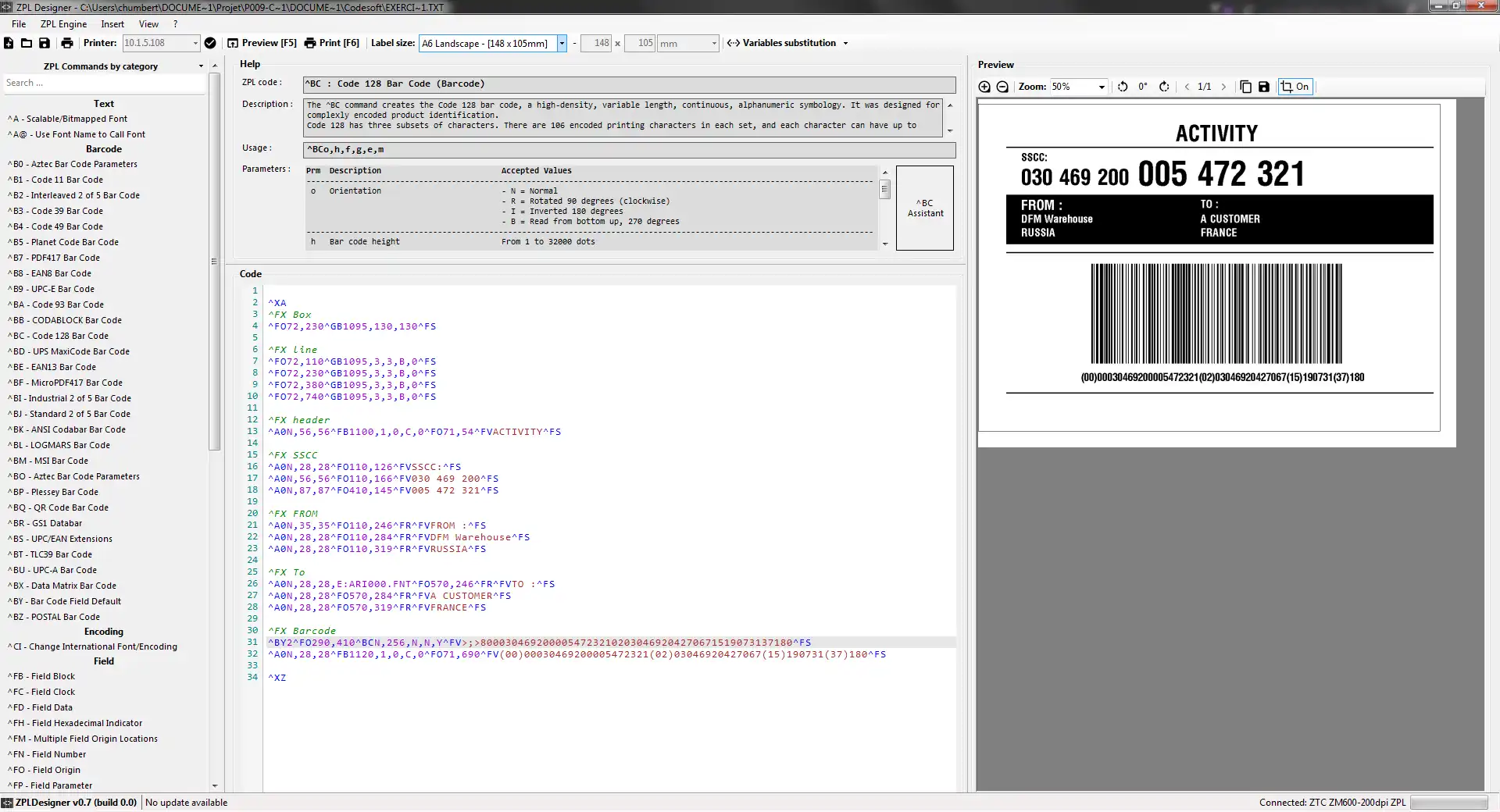Click 'No update available' status text

click(187, 803)
